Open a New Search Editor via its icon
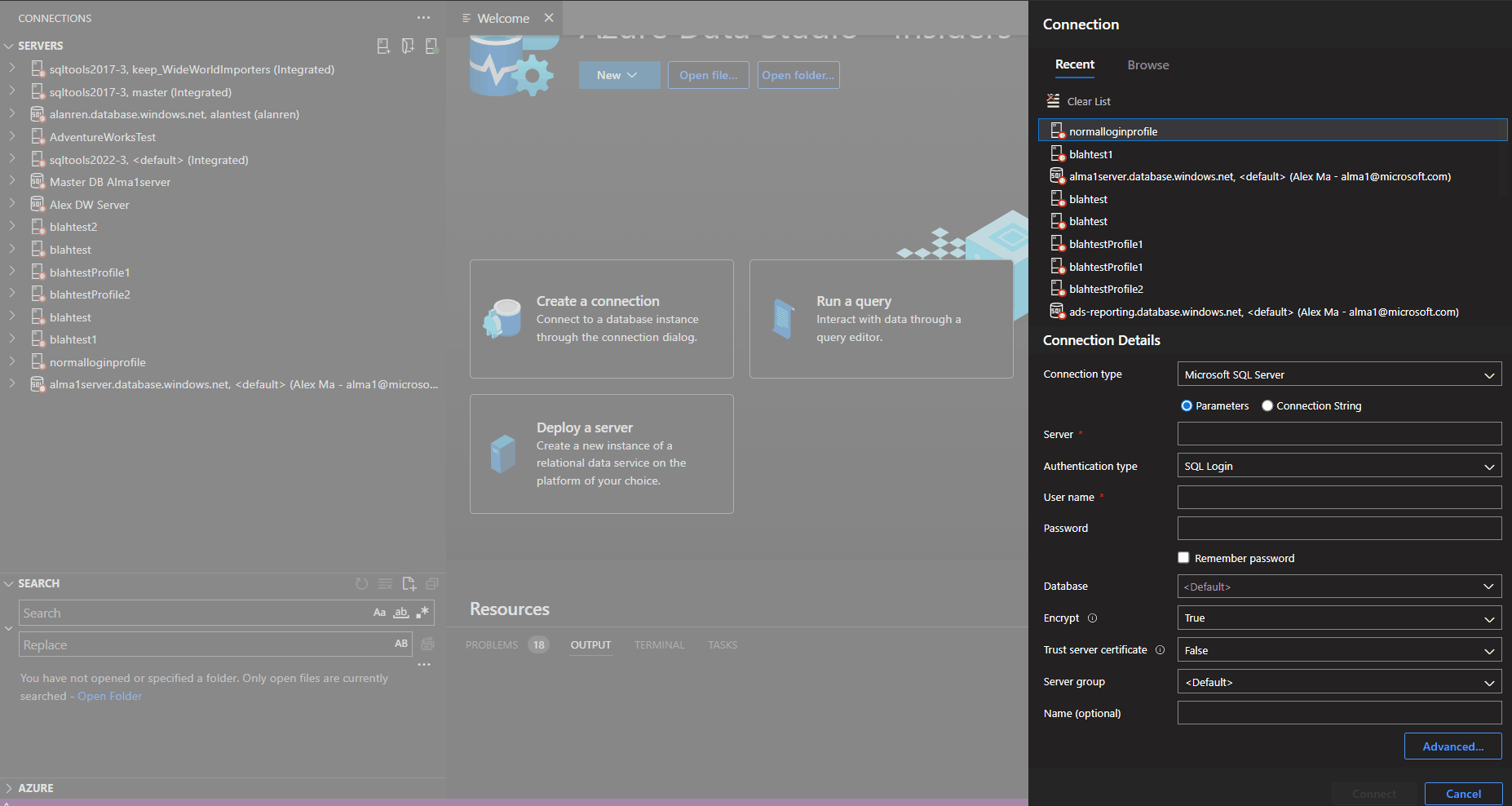 pyautogui.click(x=409, y=584)
